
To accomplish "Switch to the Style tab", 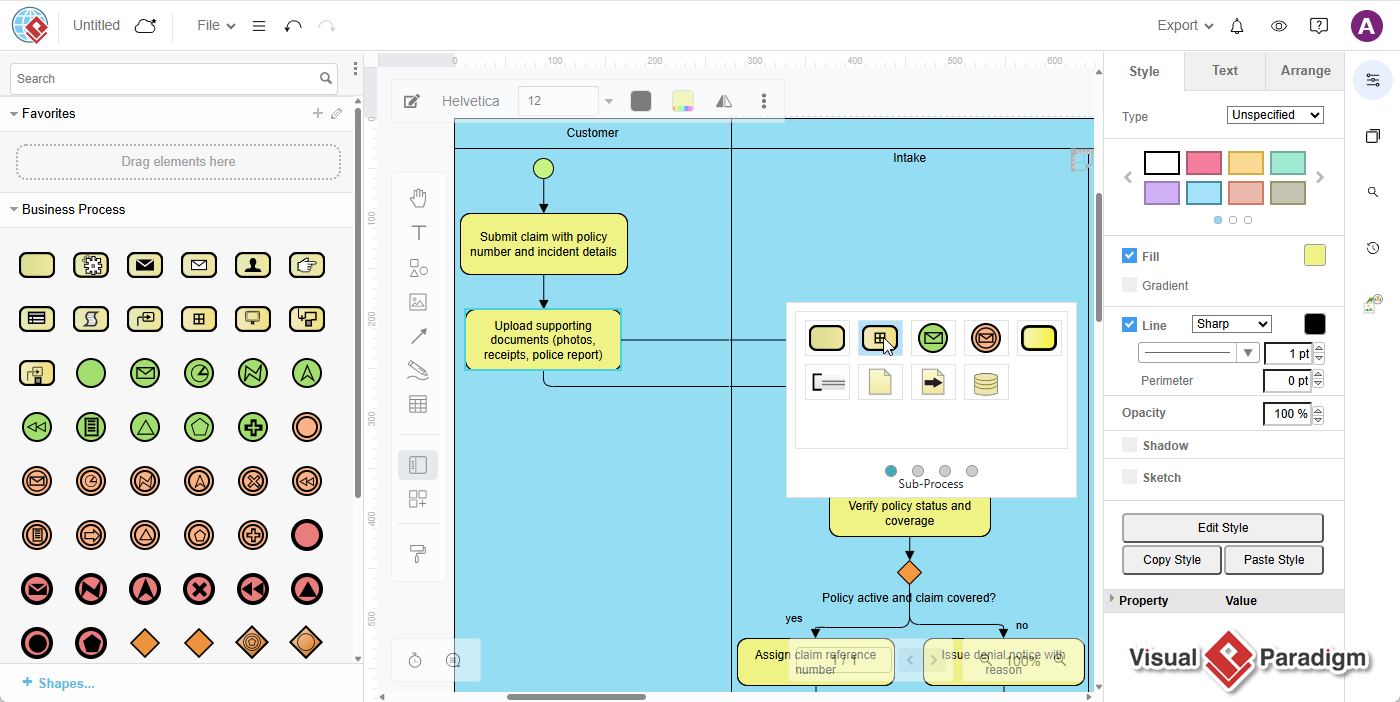I will pos(1144,71).
